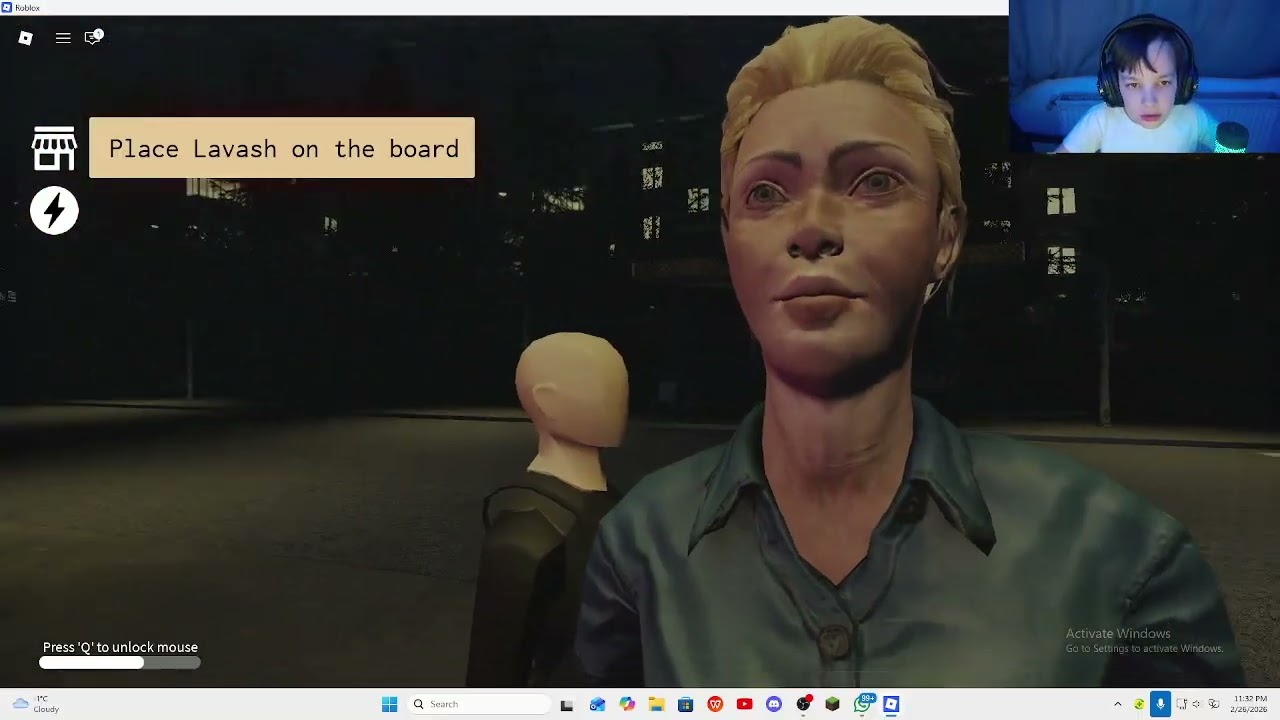The height and width of the screenshot is (720, 1280).
Task: Click the green update tray icon
Action: [1138, 704]
